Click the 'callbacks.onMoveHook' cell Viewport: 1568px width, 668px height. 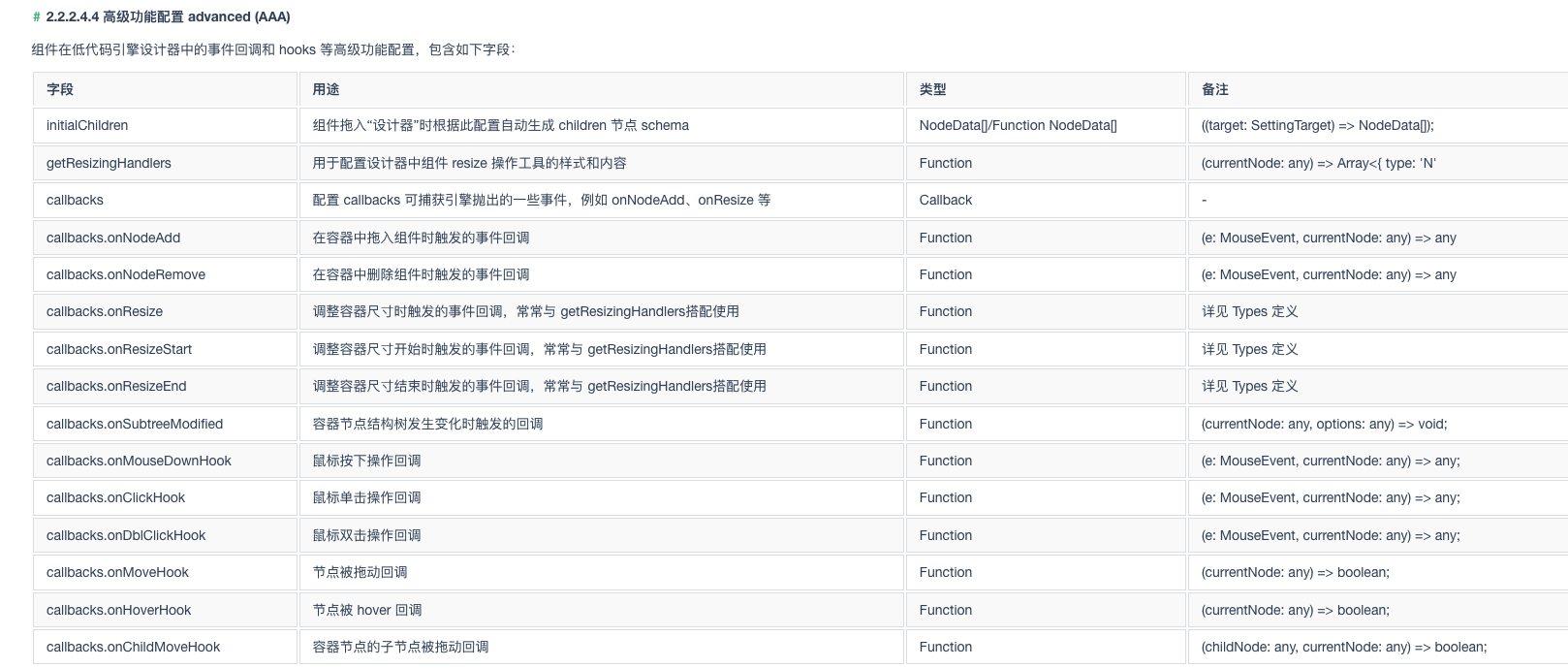pos(165,572)
